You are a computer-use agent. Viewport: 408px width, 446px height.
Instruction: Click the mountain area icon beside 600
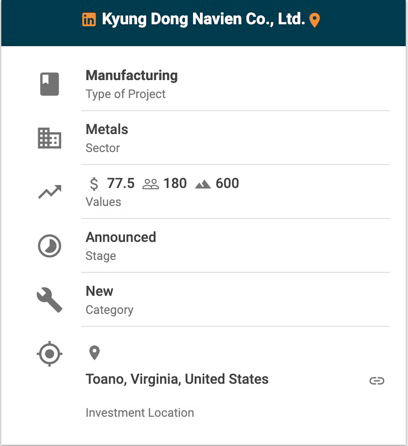203,184
